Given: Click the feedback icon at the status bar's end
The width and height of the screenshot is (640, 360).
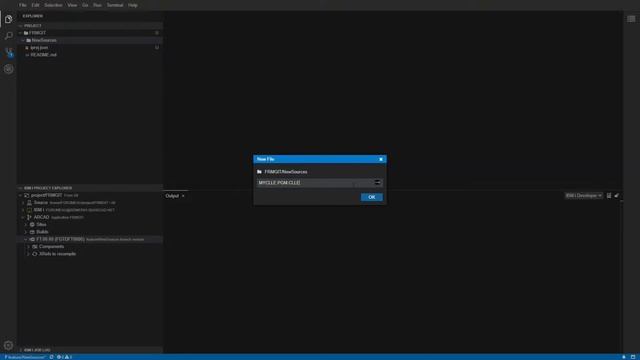Looking at the screenshot, I should tap(633, 357).
